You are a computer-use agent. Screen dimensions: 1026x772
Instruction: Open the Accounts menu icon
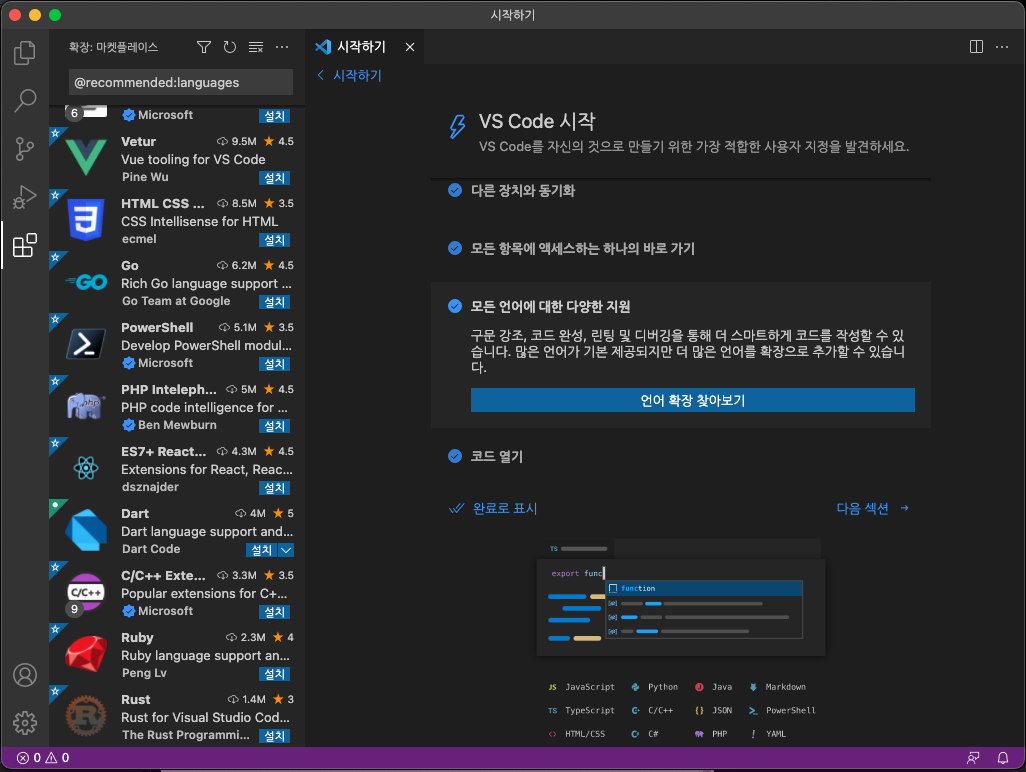(x=25, y=675)
